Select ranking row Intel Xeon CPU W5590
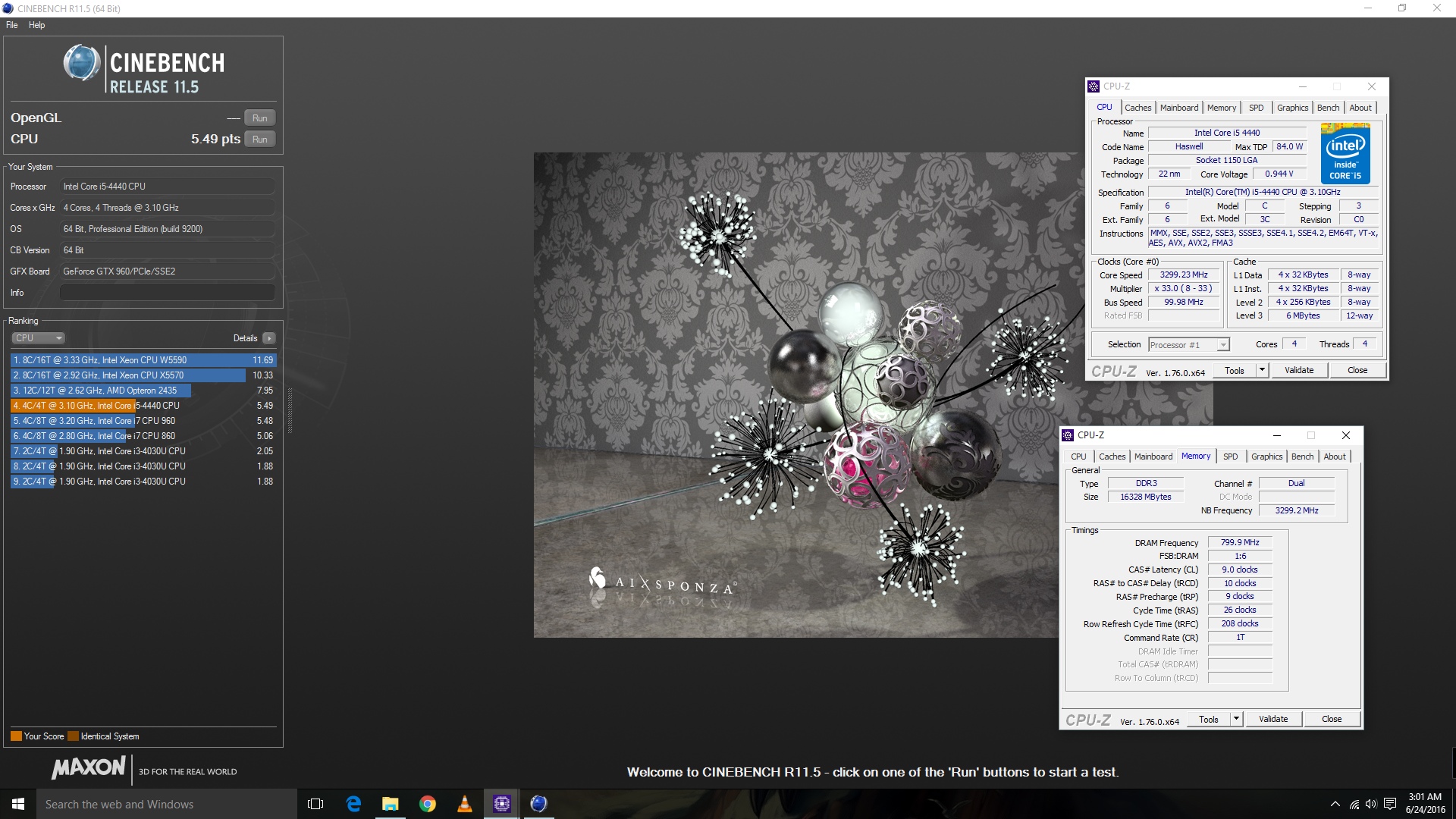Screen dimensions: 1456x819 [143, 360]
